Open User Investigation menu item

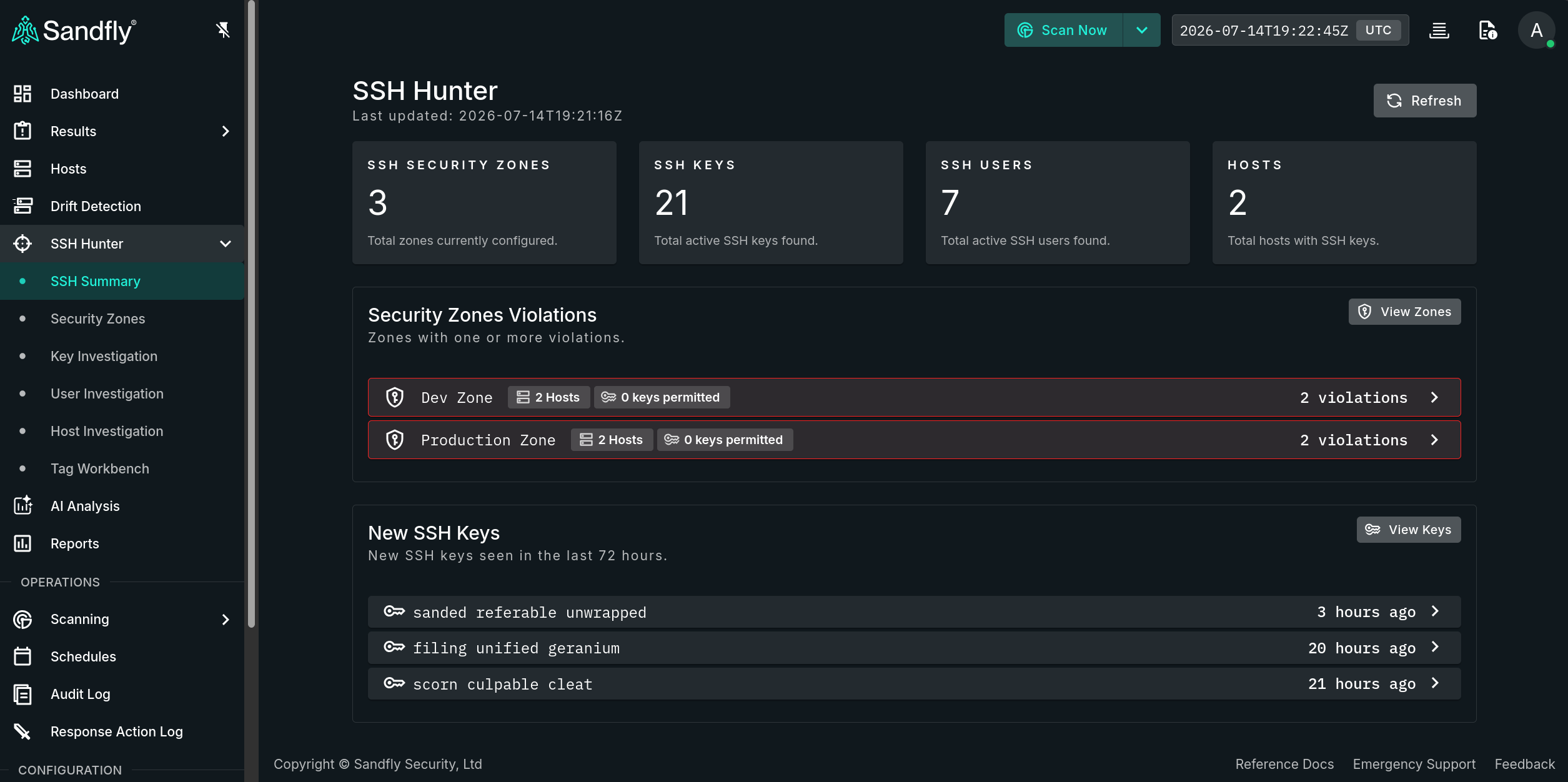click(x=122, y=393)
